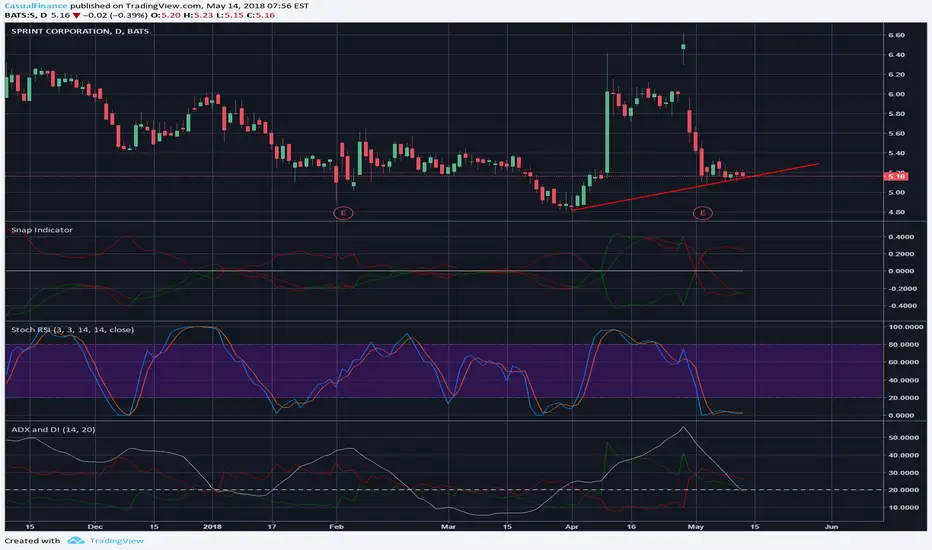Click the 0.4000 Snap Indicator axis value
Viewport: 932px width, 550px height.
[x=901, y=237]
